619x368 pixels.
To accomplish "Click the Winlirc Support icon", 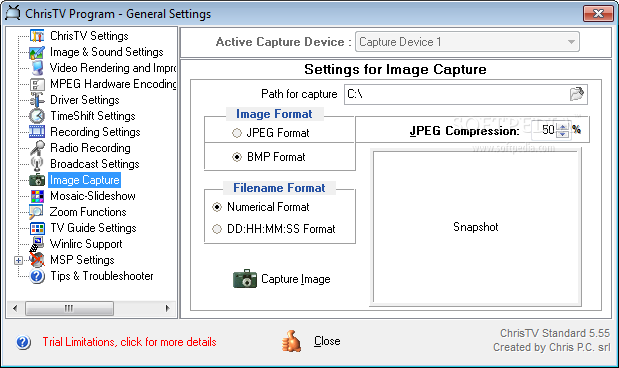I will pyautogui.click(x=37, y=244).
